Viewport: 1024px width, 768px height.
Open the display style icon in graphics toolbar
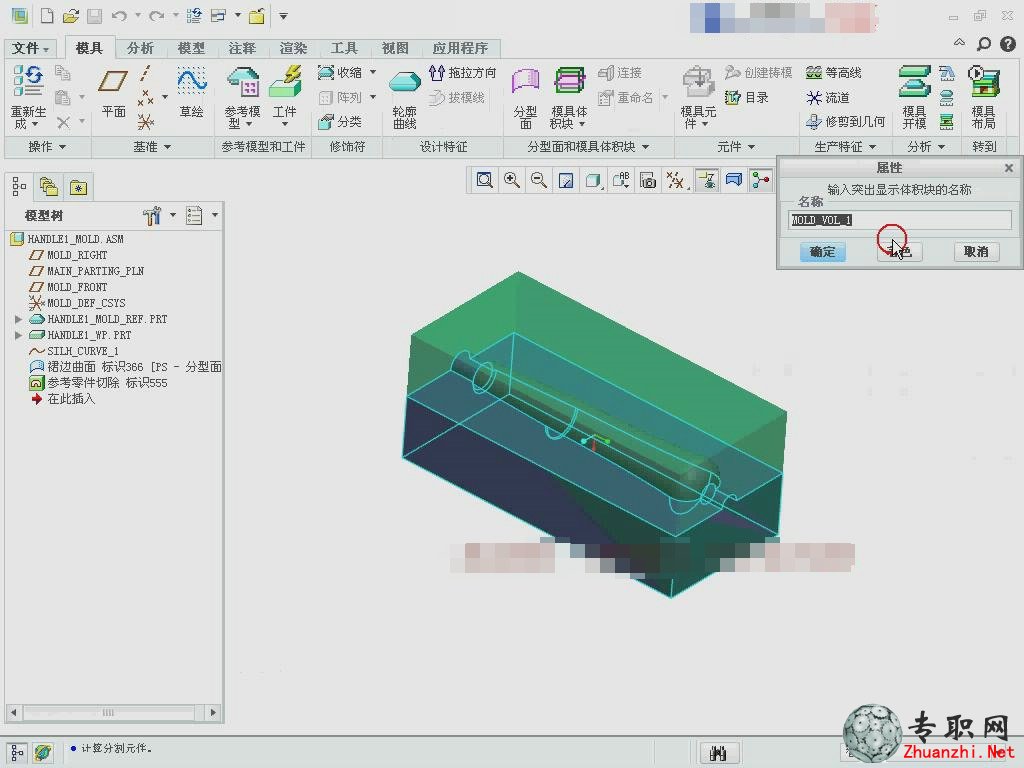593,180
